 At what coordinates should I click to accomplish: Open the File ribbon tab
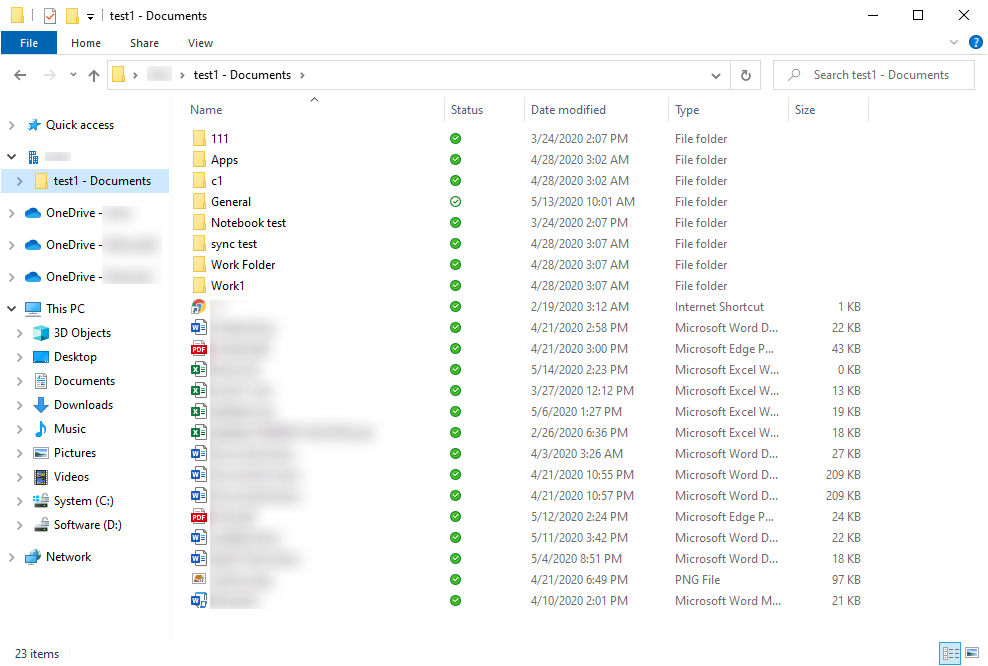(x=29, y=43)
